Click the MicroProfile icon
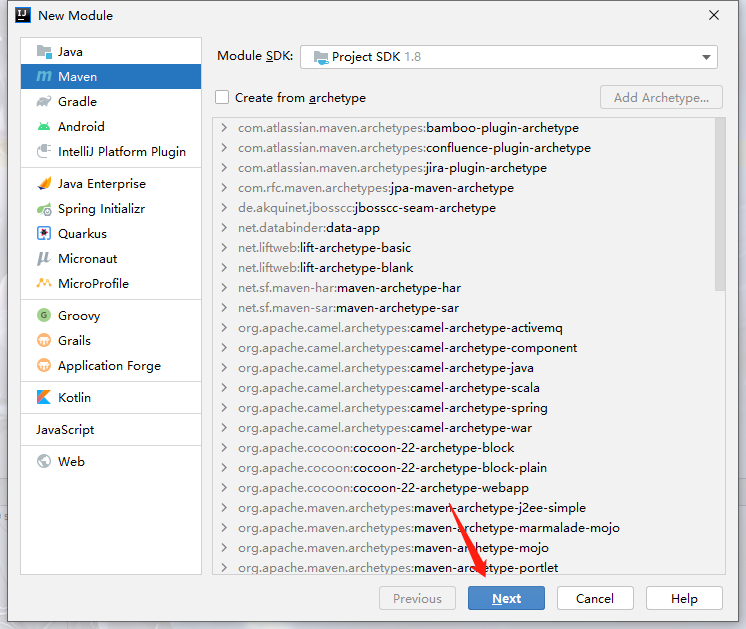Screen dimensions: 746x629 [44, 283]
